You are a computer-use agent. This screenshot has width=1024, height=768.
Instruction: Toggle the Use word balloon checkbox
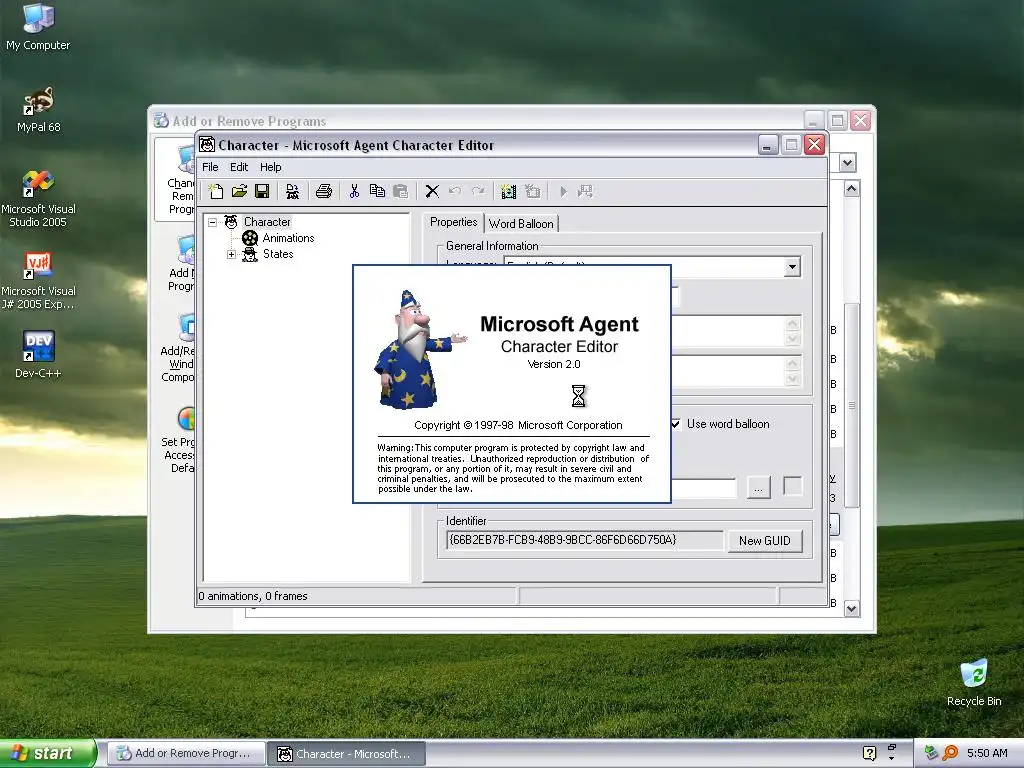tap(675, 424)
